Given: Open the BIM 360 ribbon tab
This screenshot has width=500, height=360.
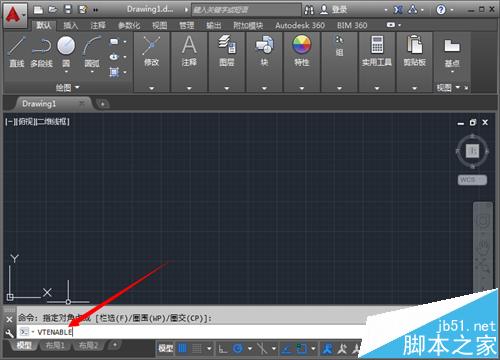Looking at the screenshot, I should coord(352,25).
